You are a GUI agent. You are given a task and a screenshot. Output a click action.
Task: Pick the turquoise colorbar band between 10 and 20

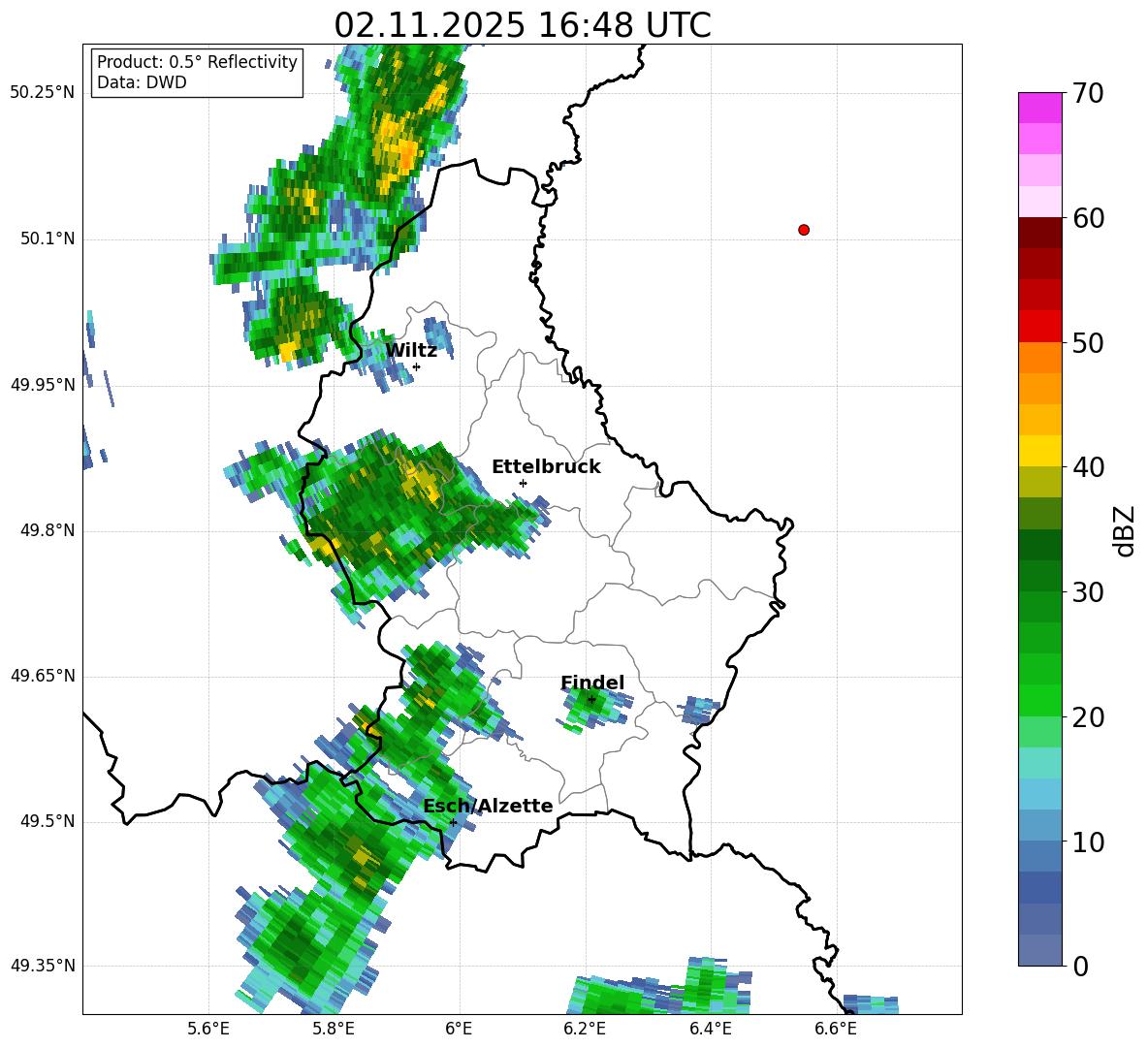coord(1040,763)
